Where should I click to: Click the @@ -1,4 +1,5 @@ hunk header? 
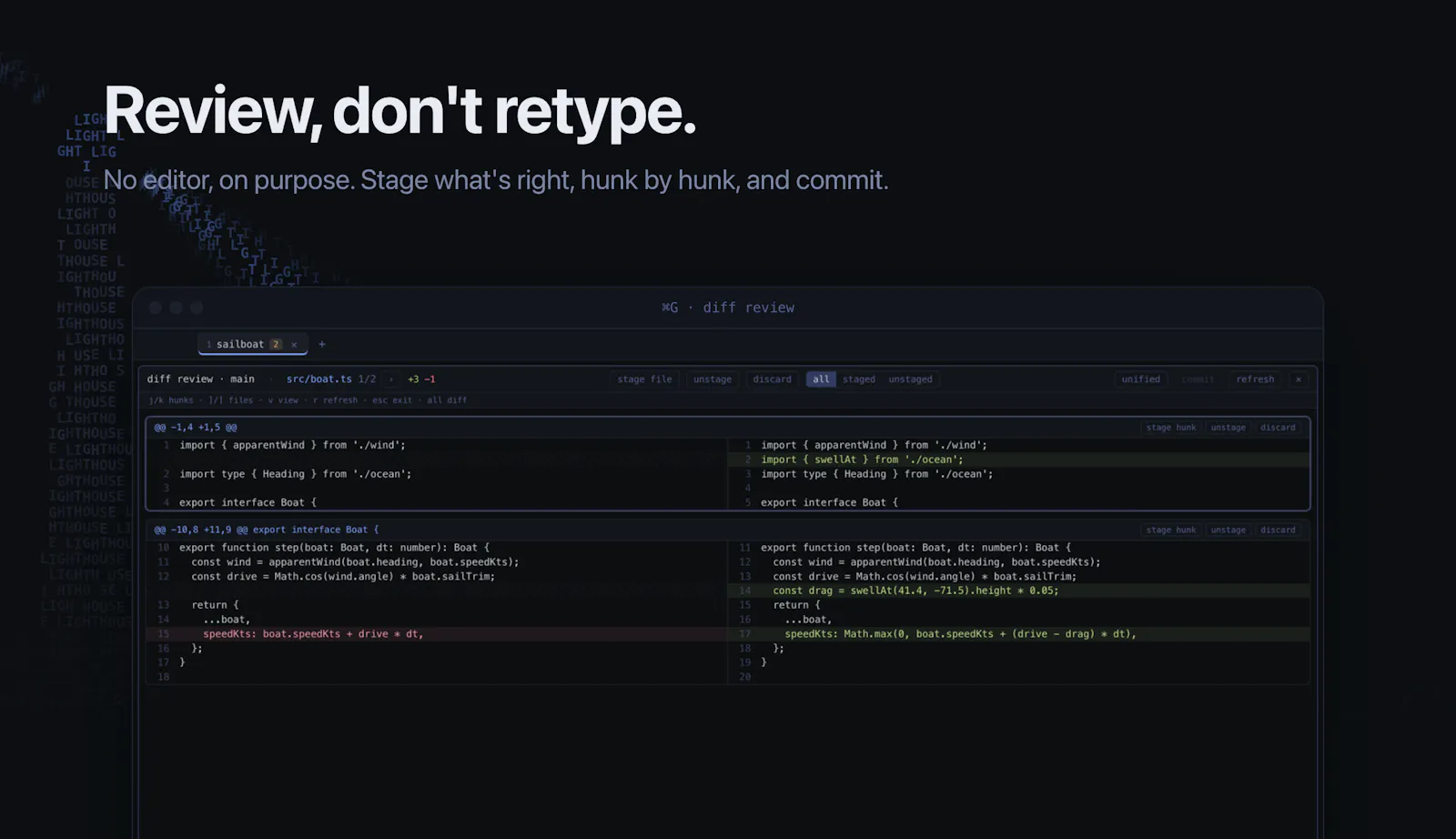point(196,428)
